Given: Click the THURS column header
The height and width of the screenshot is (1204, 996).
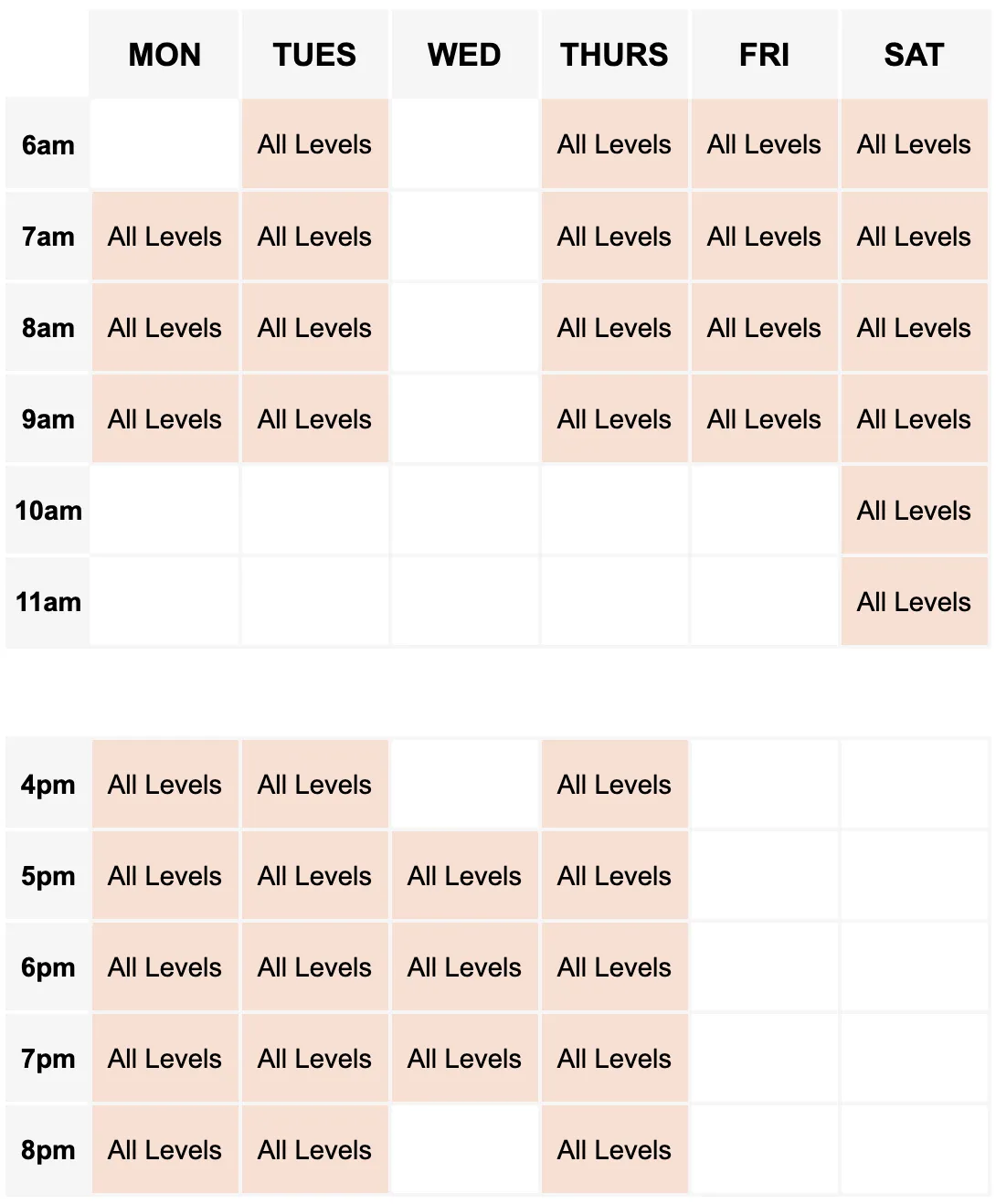Looking at the screenshot, I should coord(614,54).
